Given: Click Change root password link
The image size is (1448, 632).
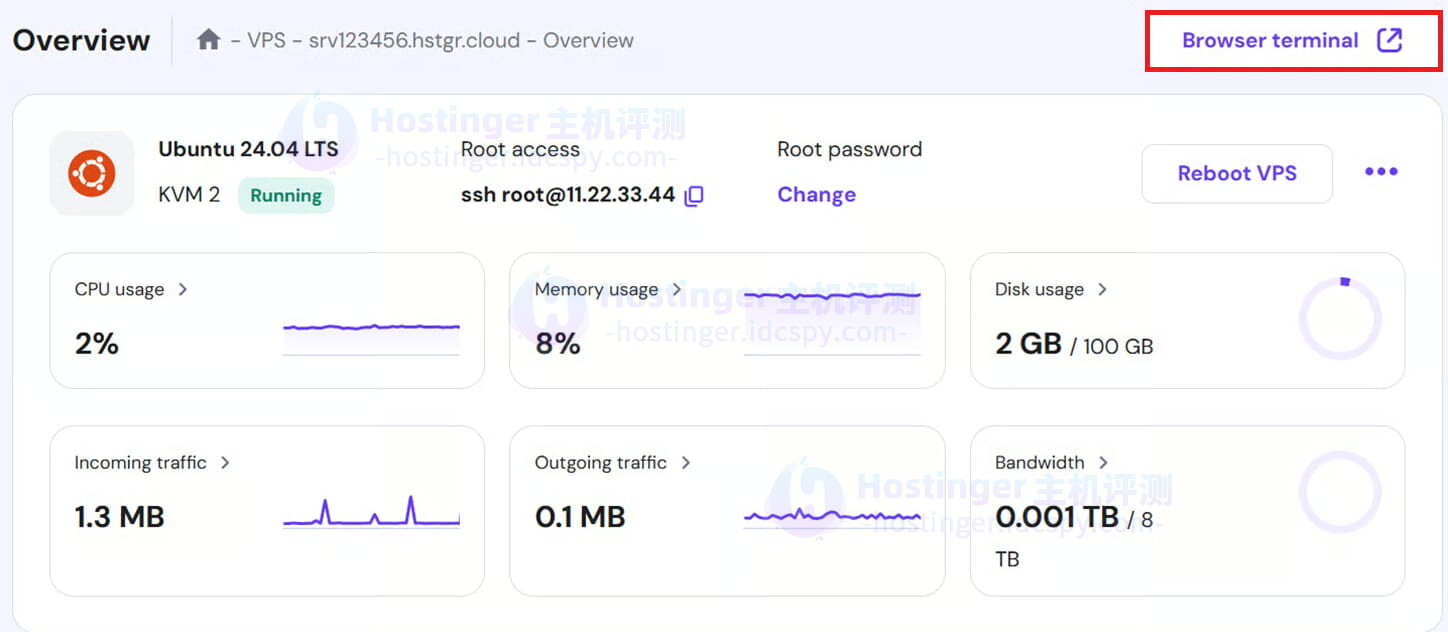Looking at the screenshot, I should tap(816, 195).
